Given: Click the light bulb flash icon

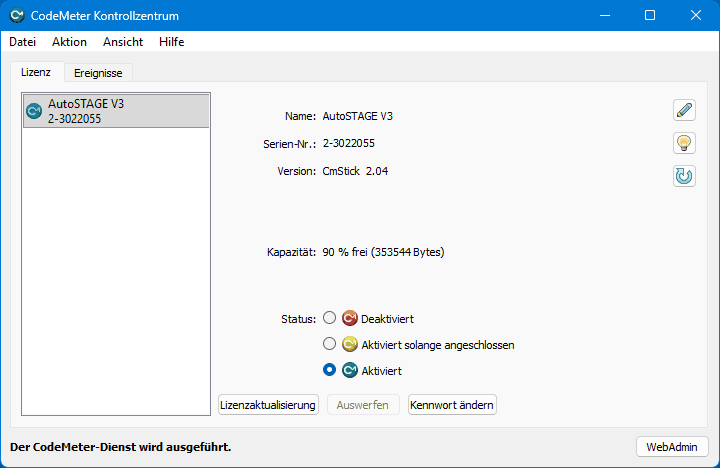Looking at the screenshot, I should (684, 143).
